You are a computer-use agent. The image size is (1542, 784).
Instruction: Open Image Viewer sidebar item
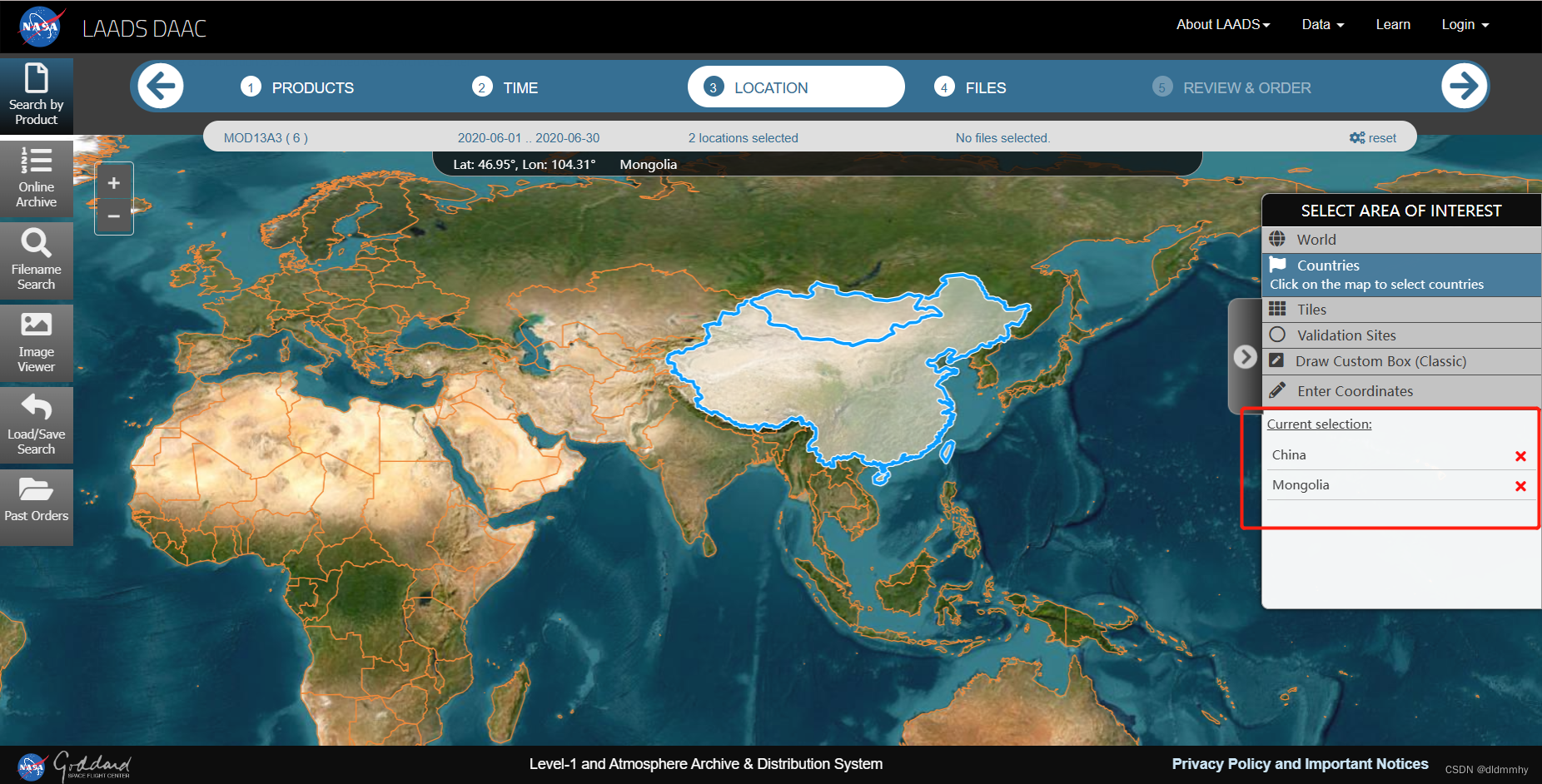37,343
